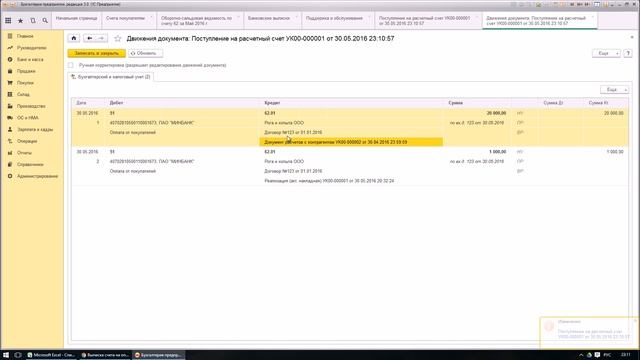
Task: Close the form with the x under tabs
Action: tap(632, 37)
